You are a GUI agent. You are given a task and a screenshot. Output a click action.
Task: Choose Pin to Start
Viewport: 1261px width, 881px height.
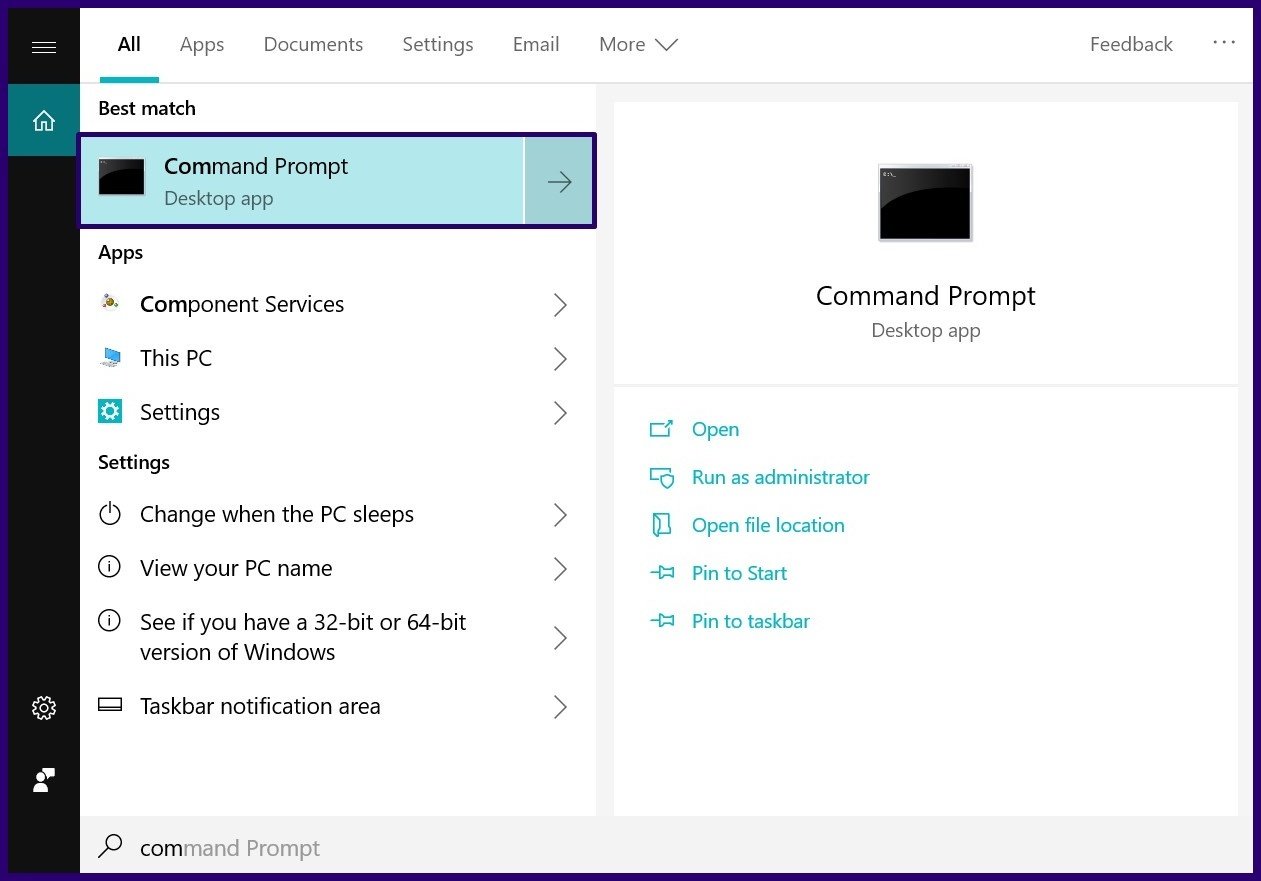tap(739, 573)
